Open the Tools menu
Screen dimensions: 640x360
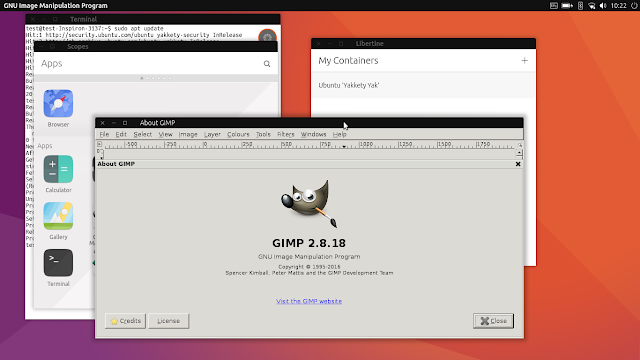coord(263,134)
